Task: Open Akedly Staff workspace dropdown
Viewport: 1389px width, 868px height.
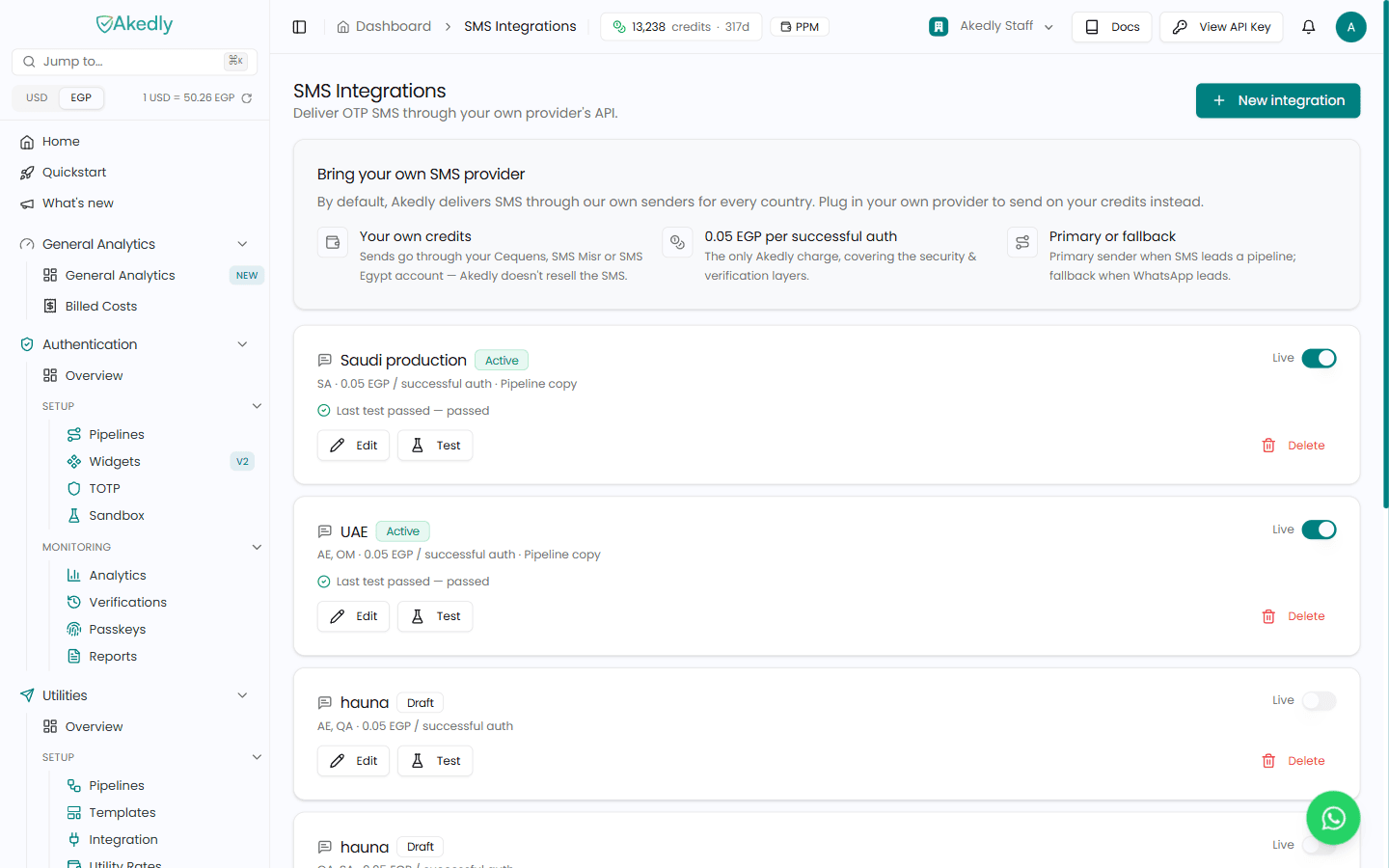Action: click(x=992, y=27)
